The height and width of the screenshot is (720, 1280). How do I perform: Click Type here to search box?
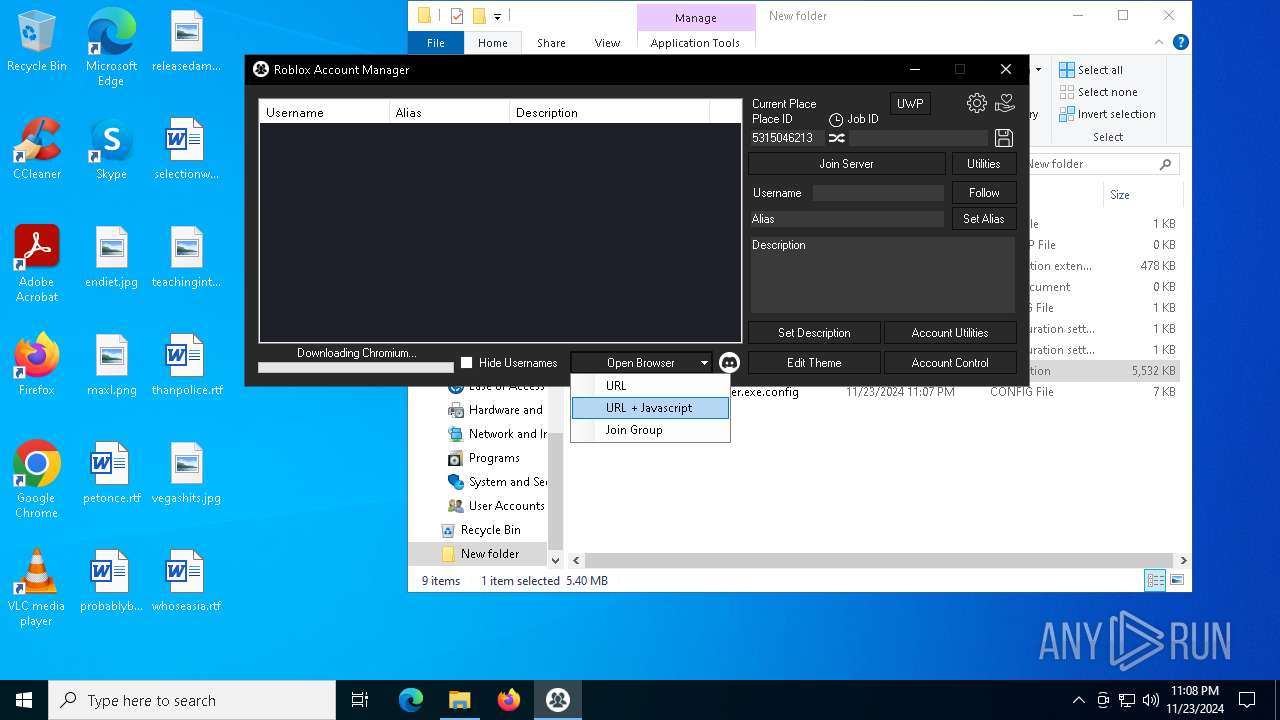click(x=192, y=701)
